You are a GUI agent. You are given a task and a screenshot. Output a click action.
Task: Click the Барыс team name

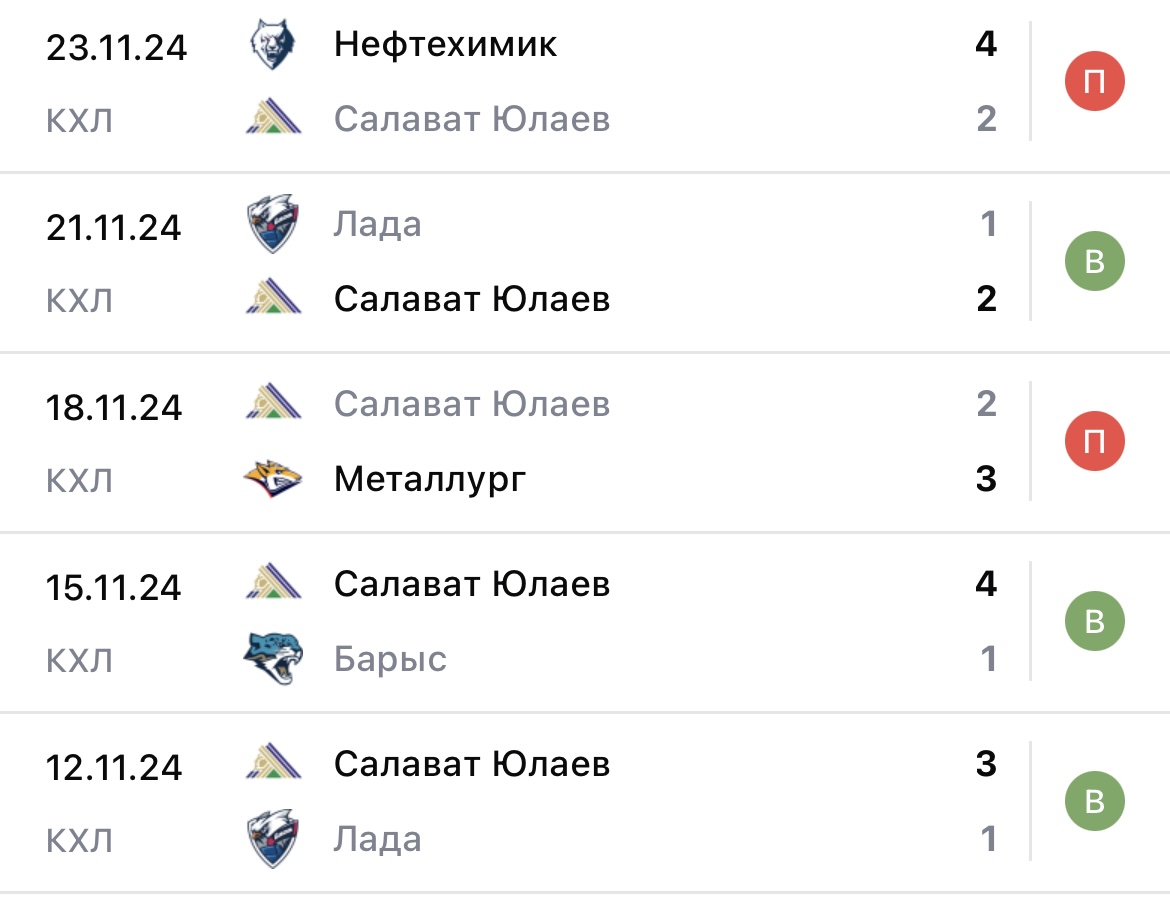(392, 657)
